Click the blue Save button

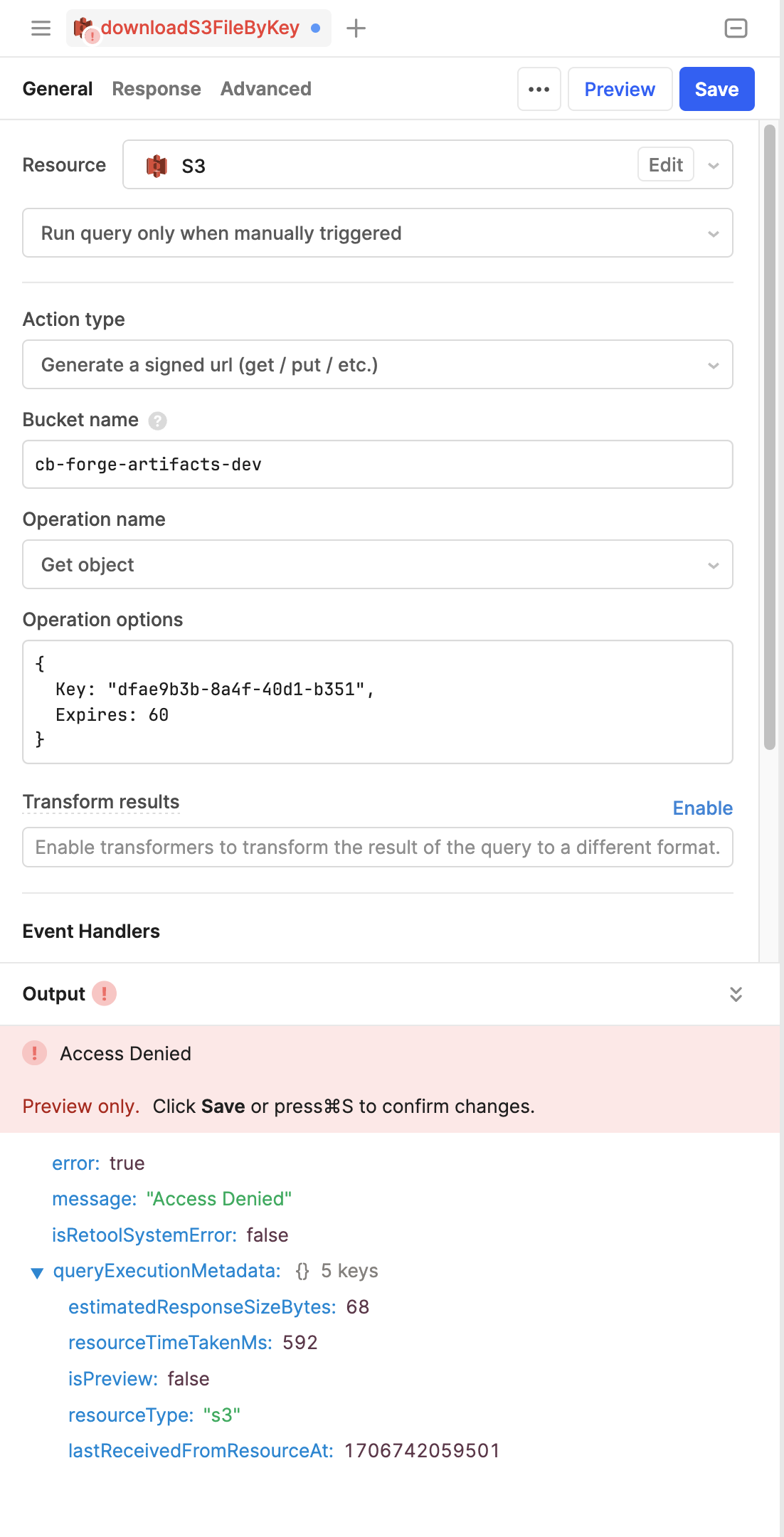pos(716,90)
